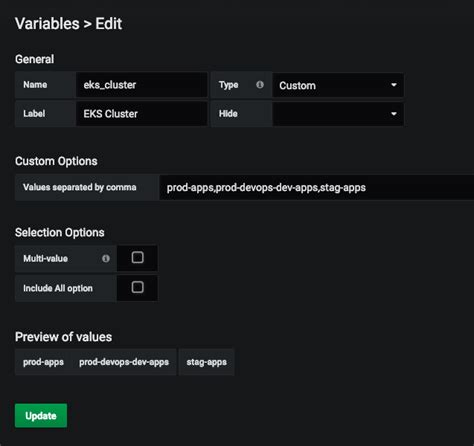Click the Name field containing eks_cluster
The height and width of the screenshot is (446, 474).
click(142, 85)
